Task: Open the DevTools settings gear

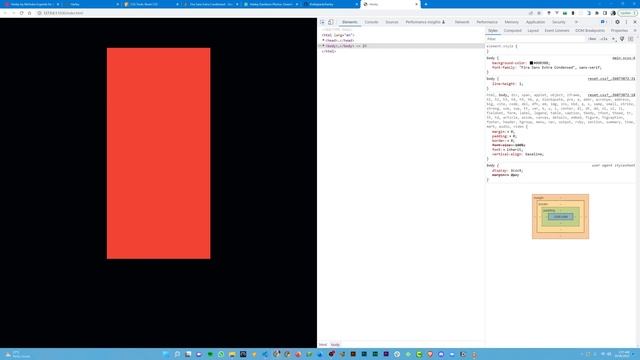Action: [x=617, y=22]
